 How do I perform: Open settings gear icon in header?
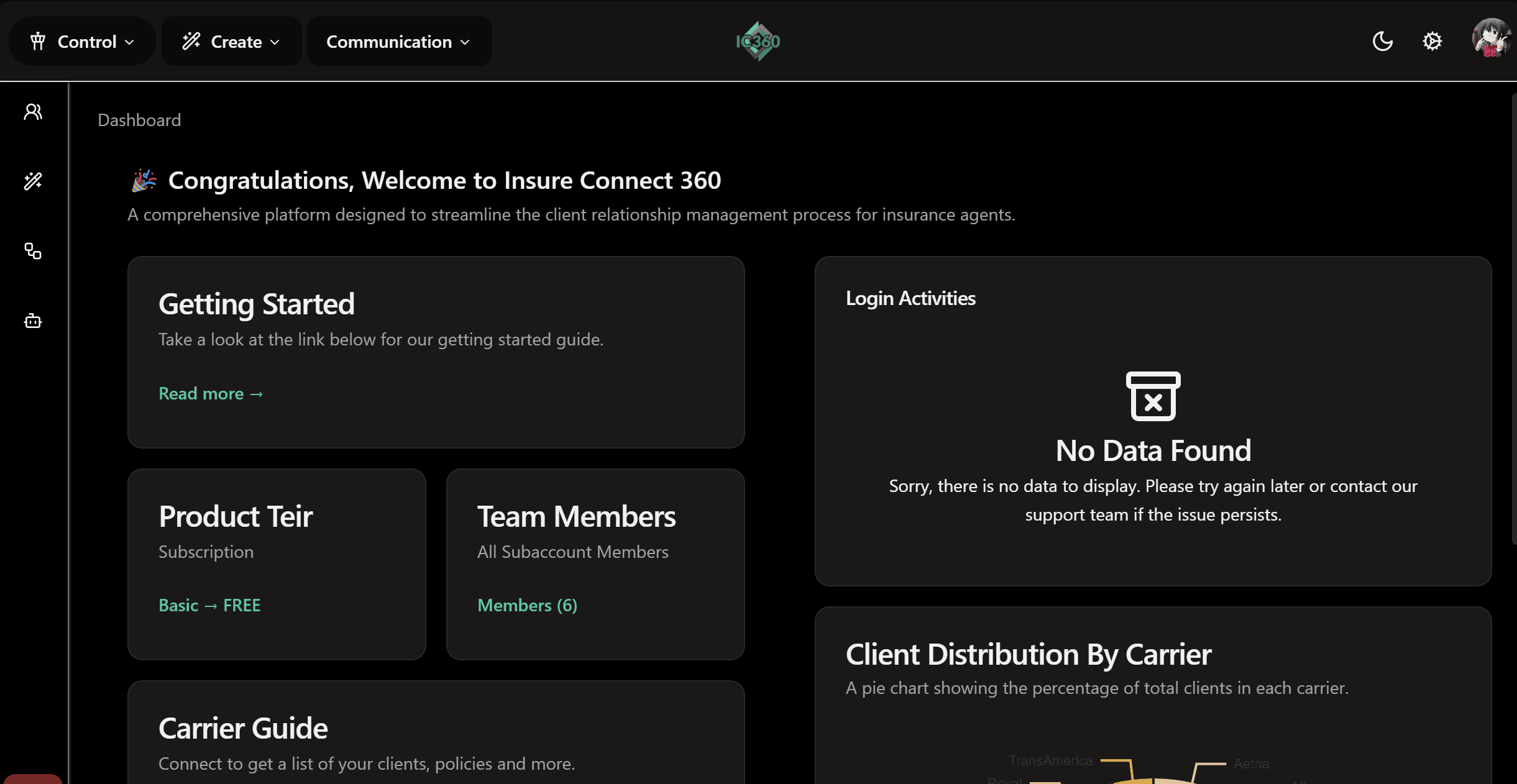1432,42
